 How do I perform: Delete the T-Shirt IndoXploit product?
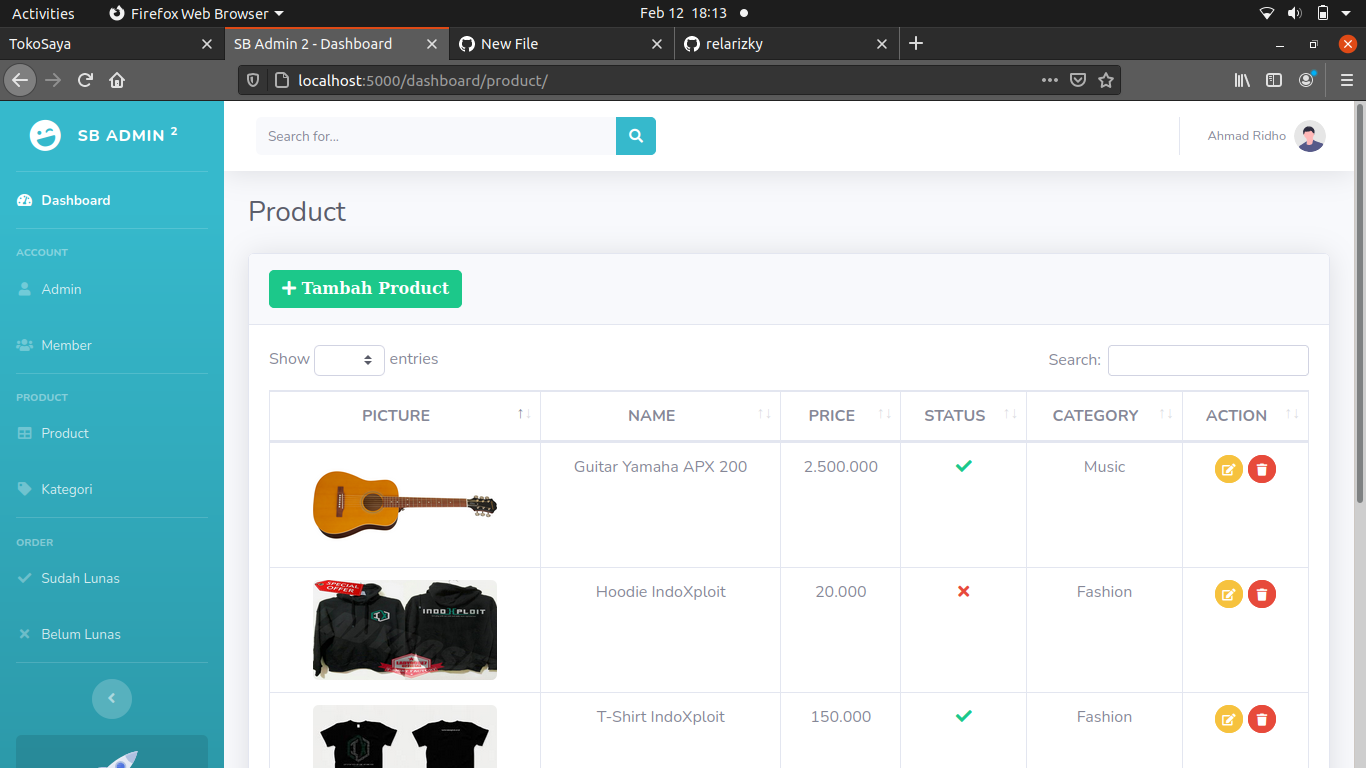1262,719
